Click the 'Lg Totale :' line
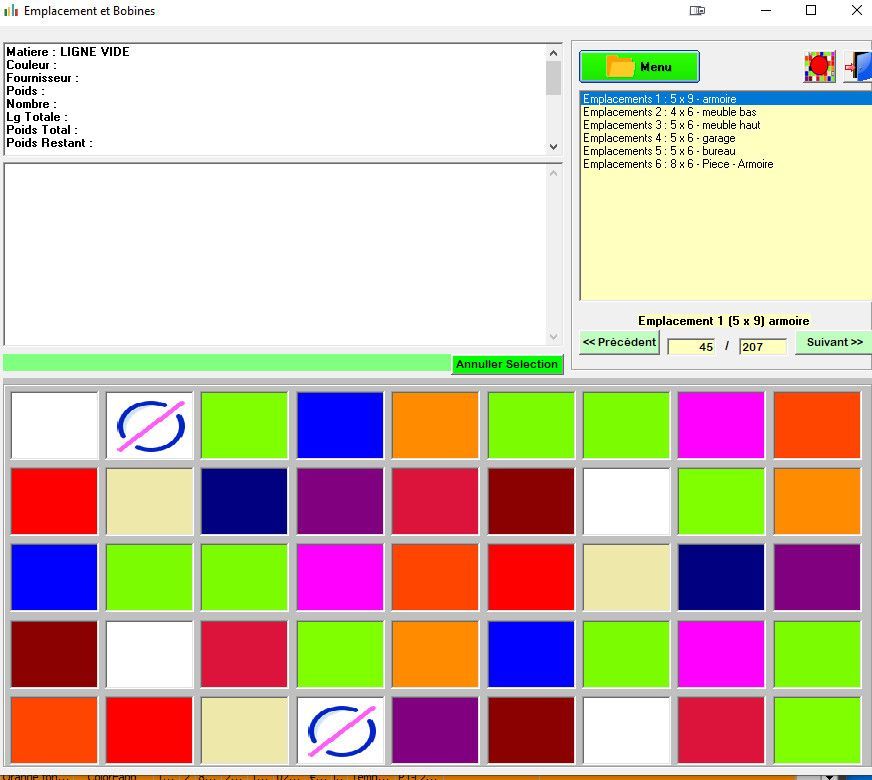This screenshot has height=780, width=872. [37, 117]
